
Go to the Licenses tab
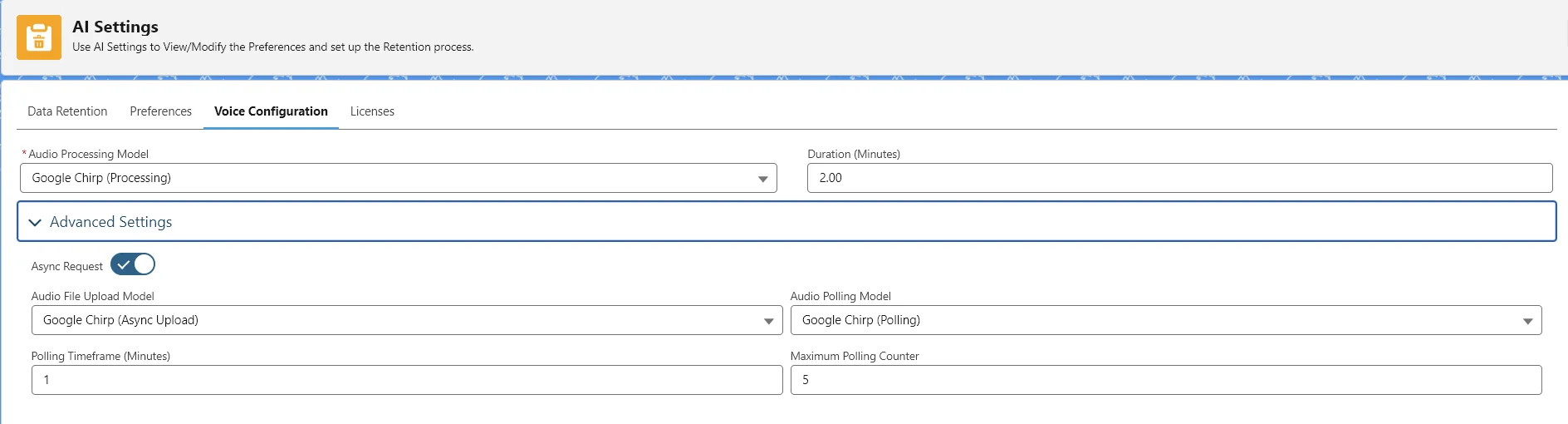[x=372, y=111]
